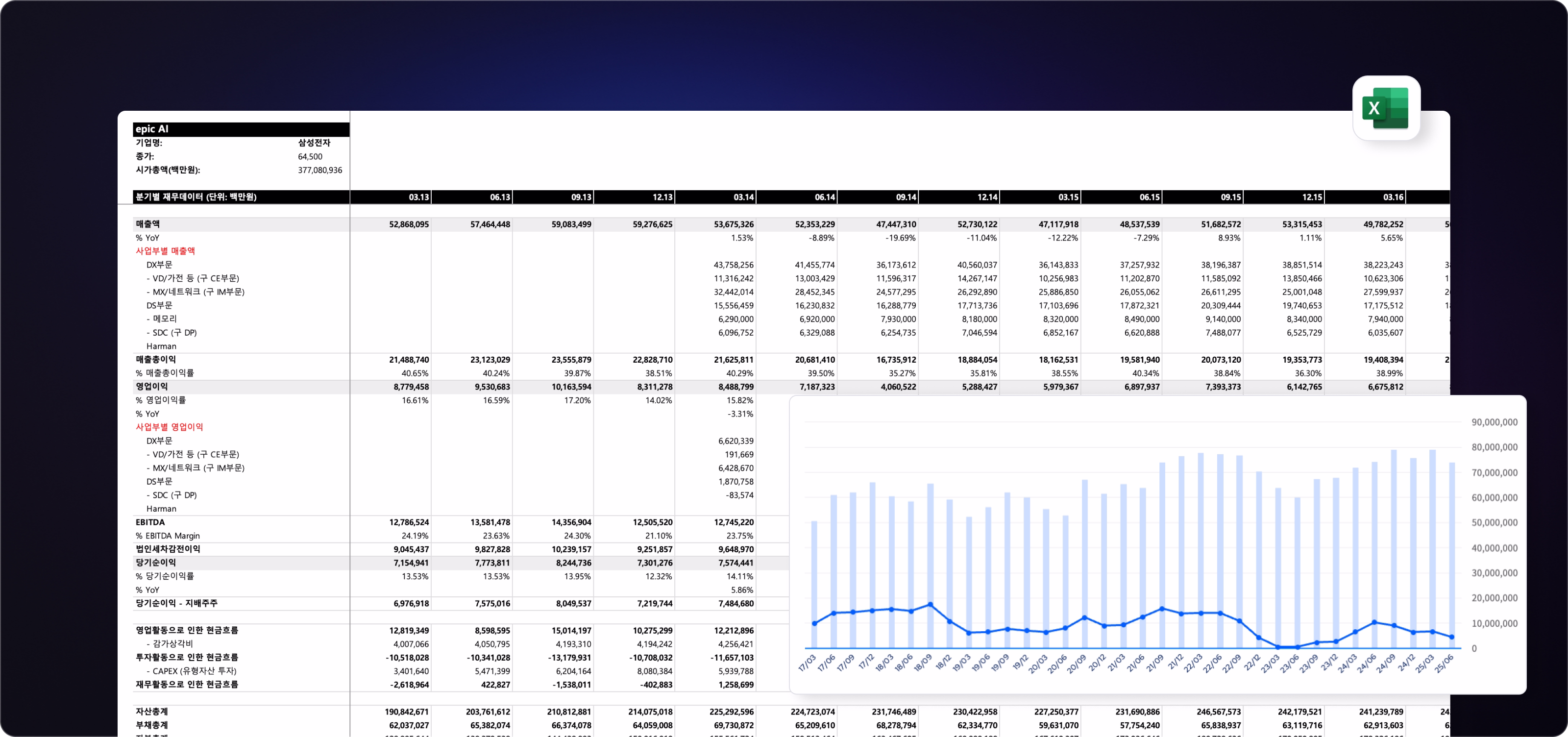This screenshot has height=737, width=1568.
Task: Select the 03.13 column header
Action: tap(418, 197)
